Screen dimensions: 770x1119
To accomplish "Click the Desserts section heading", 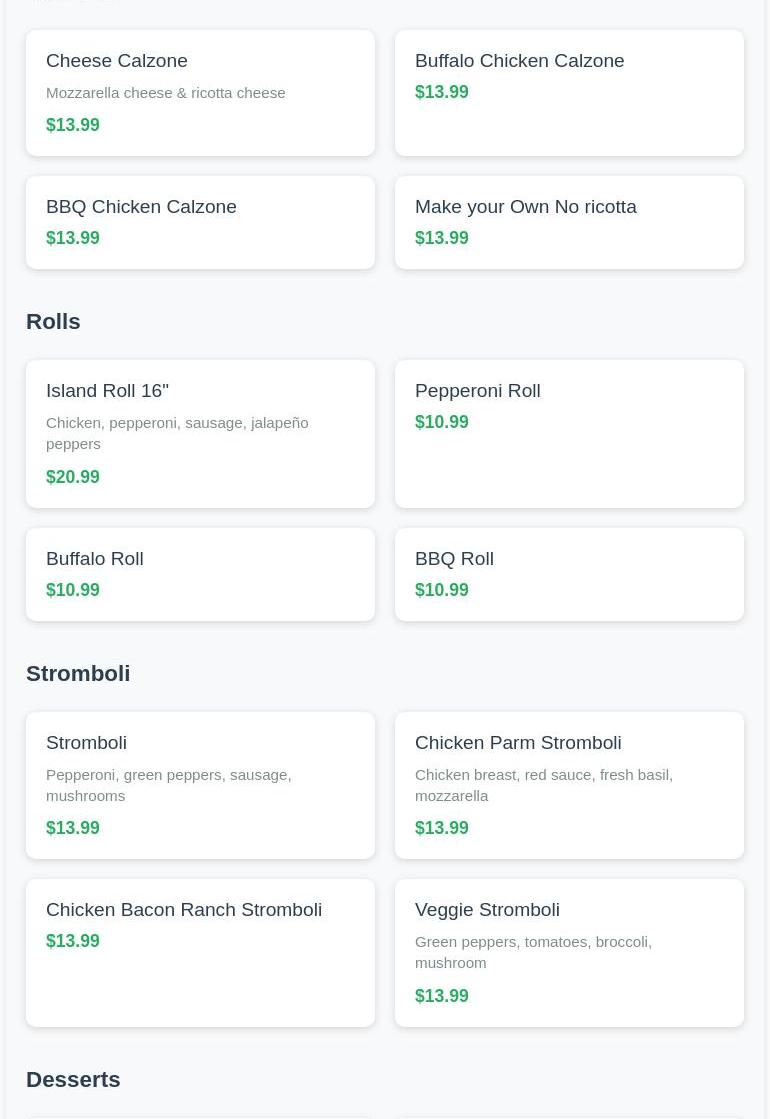I will coord(73,1079).
